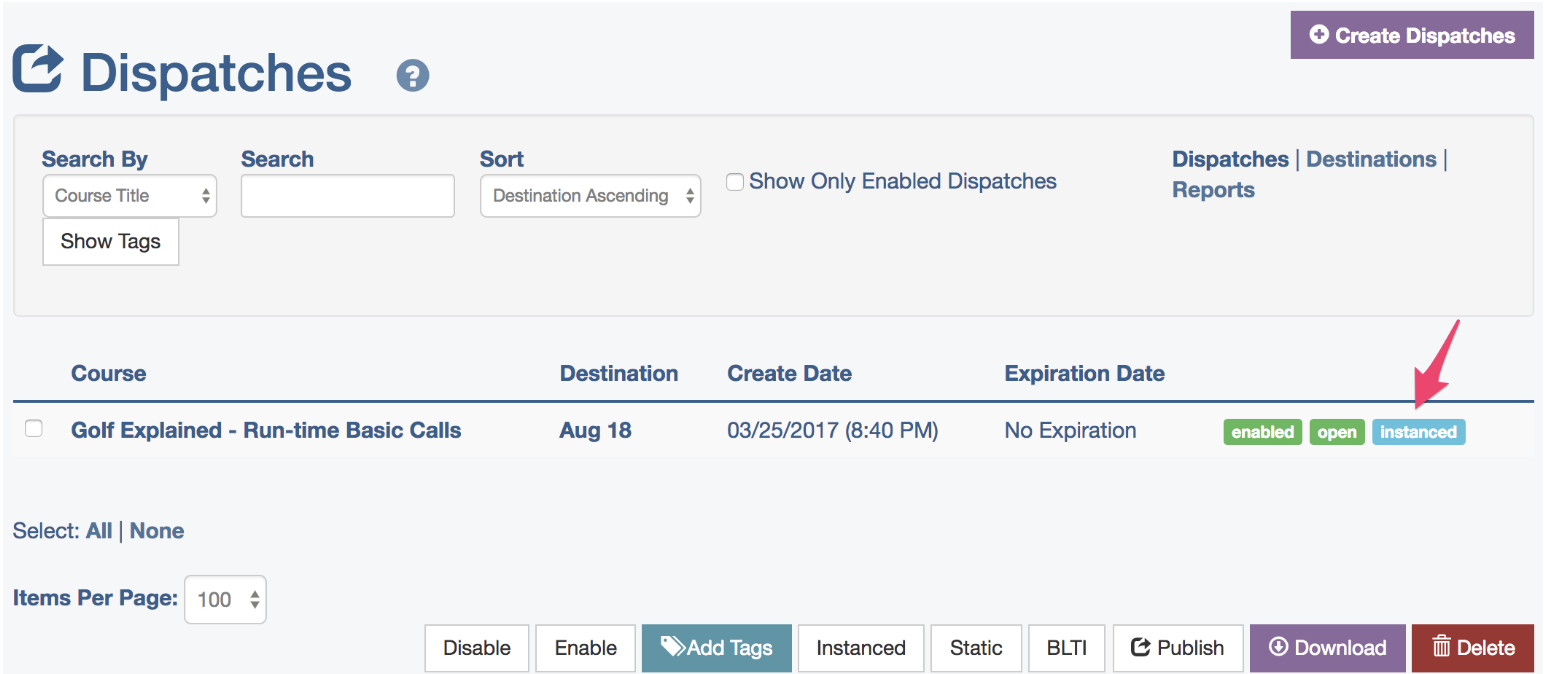Viewport: 1544px width, 674px height.
Task: Click the Dispatches share arrow logo icon
Action: pos(38,70)
